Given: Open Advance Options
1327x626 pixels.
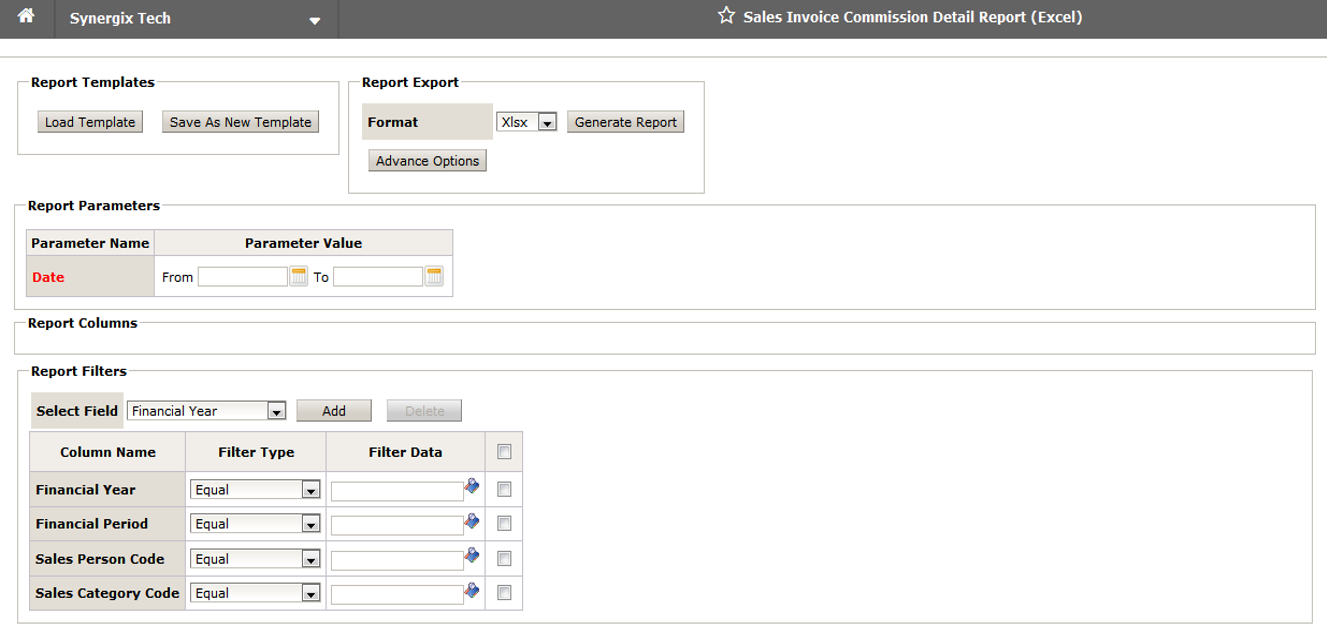Looking at the screenshot, I should coord(427,161).
